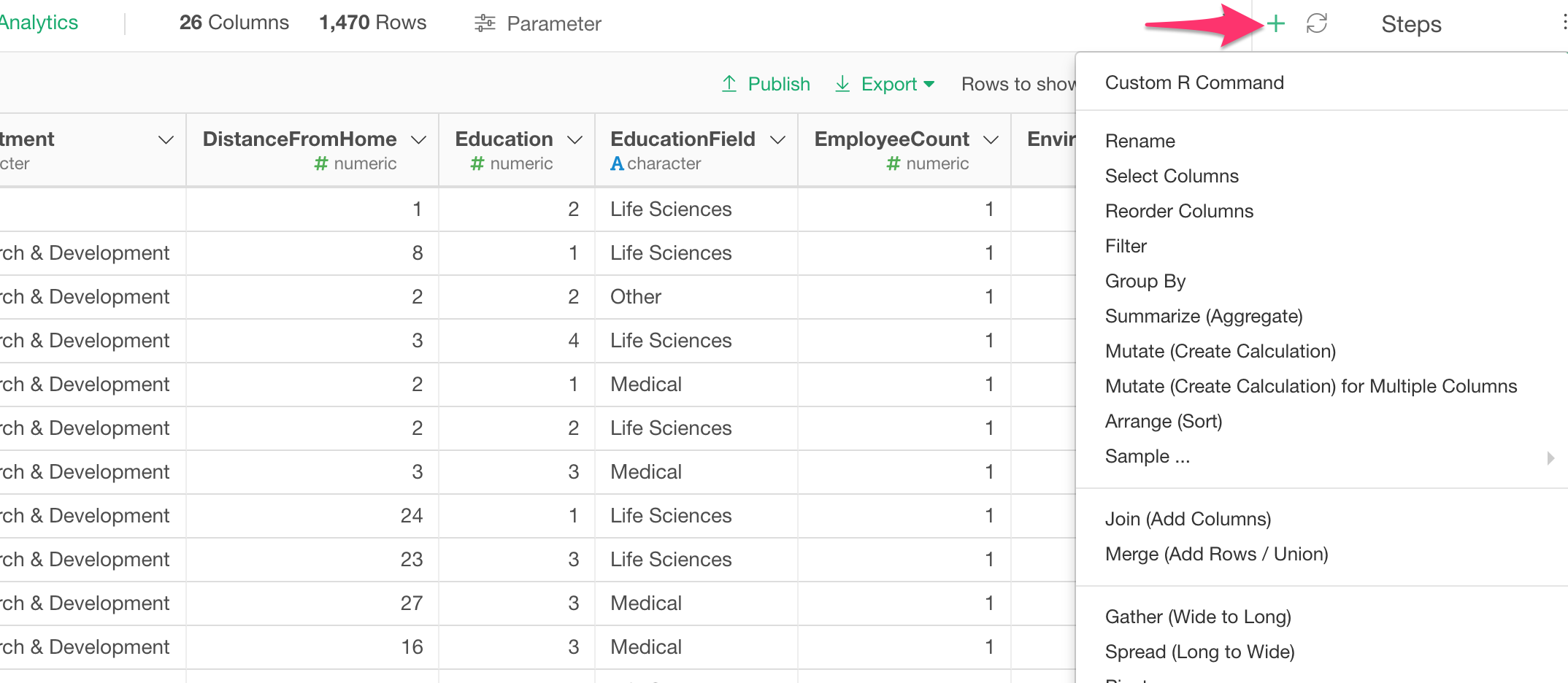Click the numeric type icon on EmployeeCount
The height and width of the screenshot is (683, 1568).
[893, 163]
